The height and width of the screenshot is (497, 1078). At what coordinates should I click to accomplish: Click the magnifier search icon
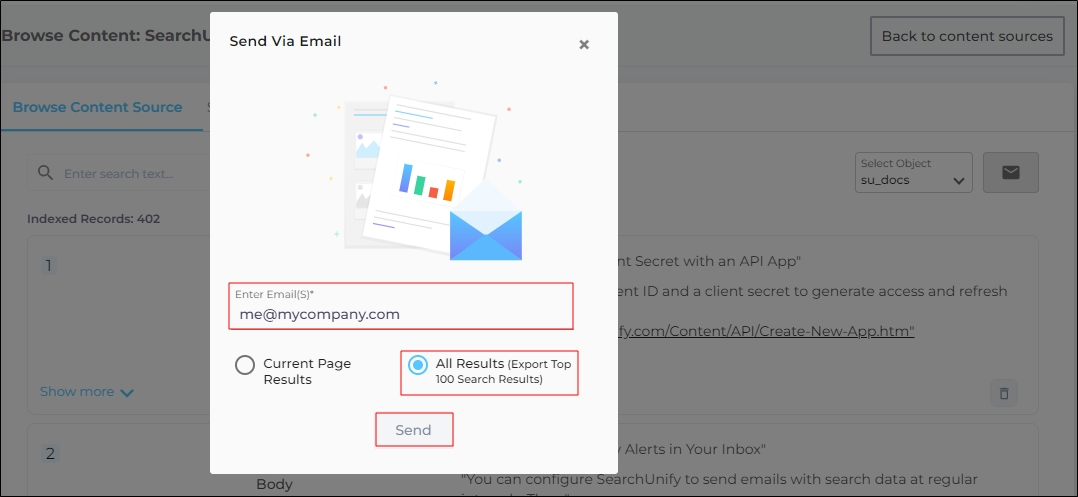tap(45, 173)
